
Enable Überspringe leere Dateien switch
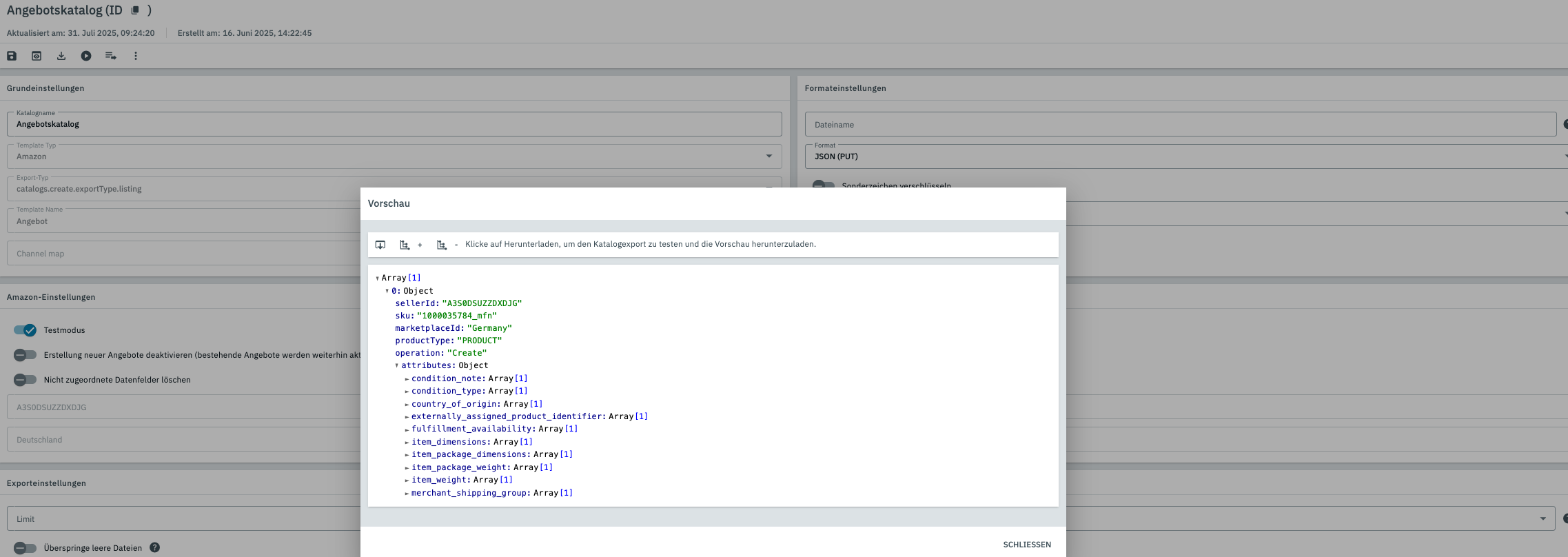tap(26, 548)
